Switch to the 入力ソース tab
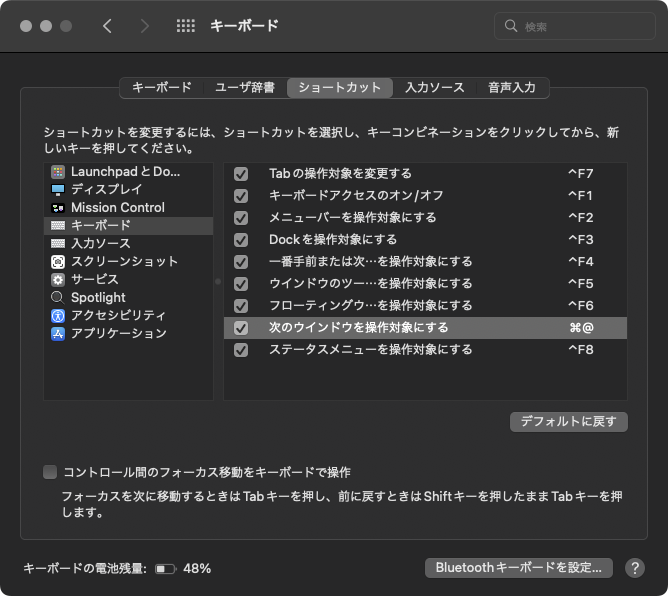Image resolution: width=668 pixels, height=596 pixels. pyautogui.click(x=435, y=88)
